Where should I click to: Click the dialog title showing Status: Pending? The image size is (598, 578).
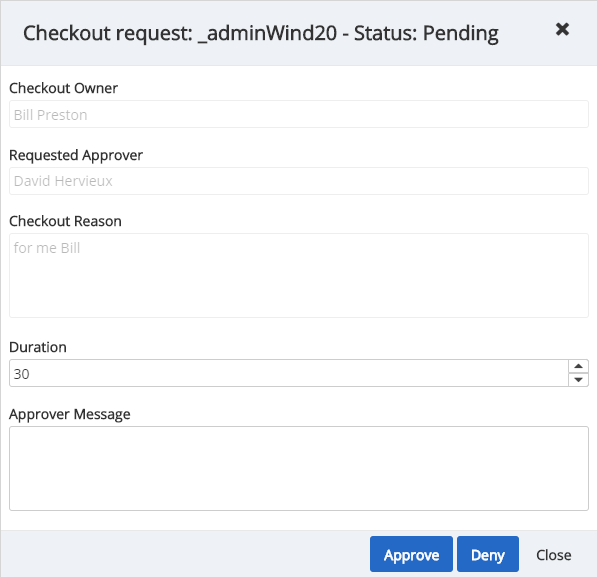pos(261,34)
